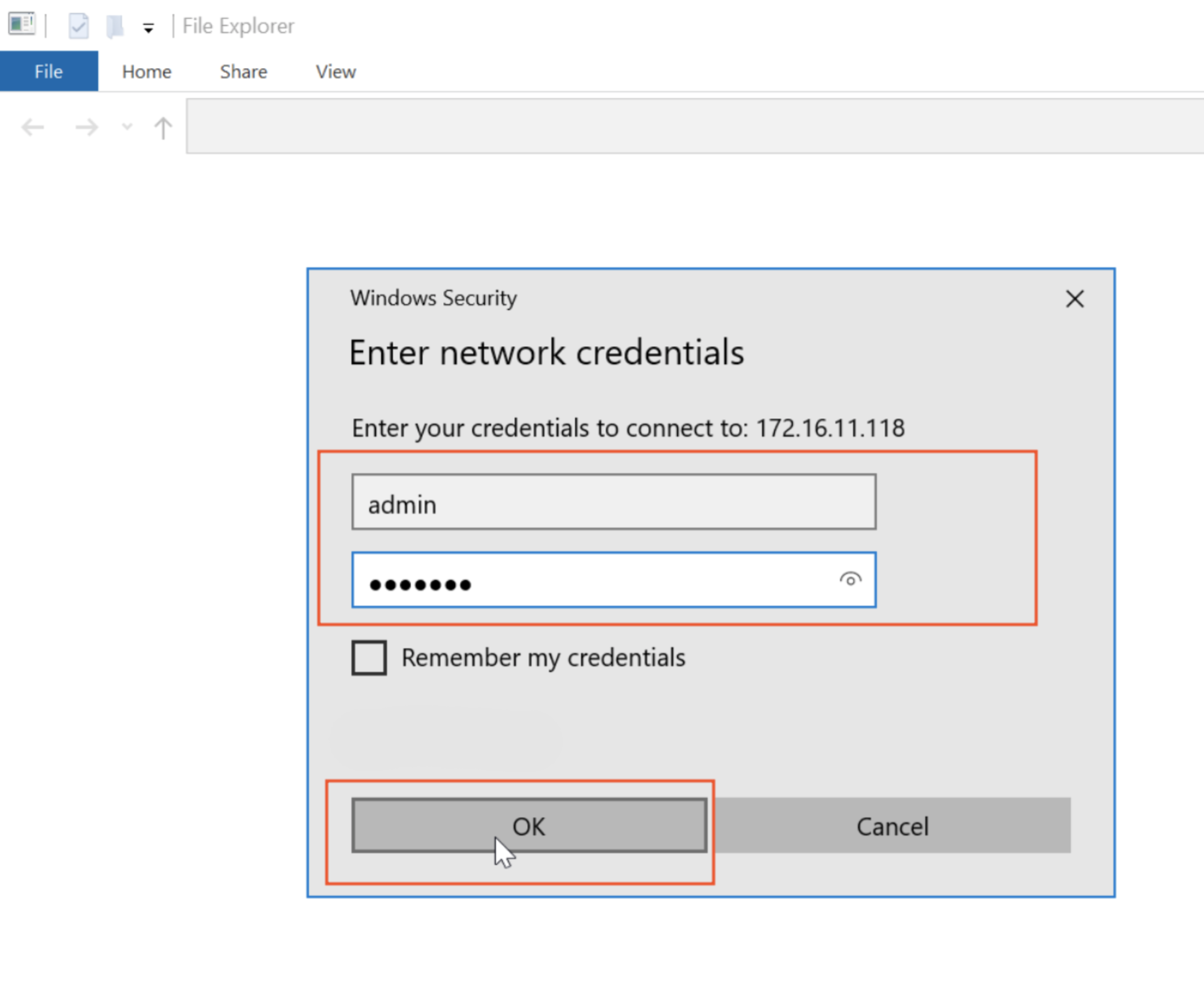Screen dimensions: 1204x997
Task: Click into the password field
Action: coord(592,581)
